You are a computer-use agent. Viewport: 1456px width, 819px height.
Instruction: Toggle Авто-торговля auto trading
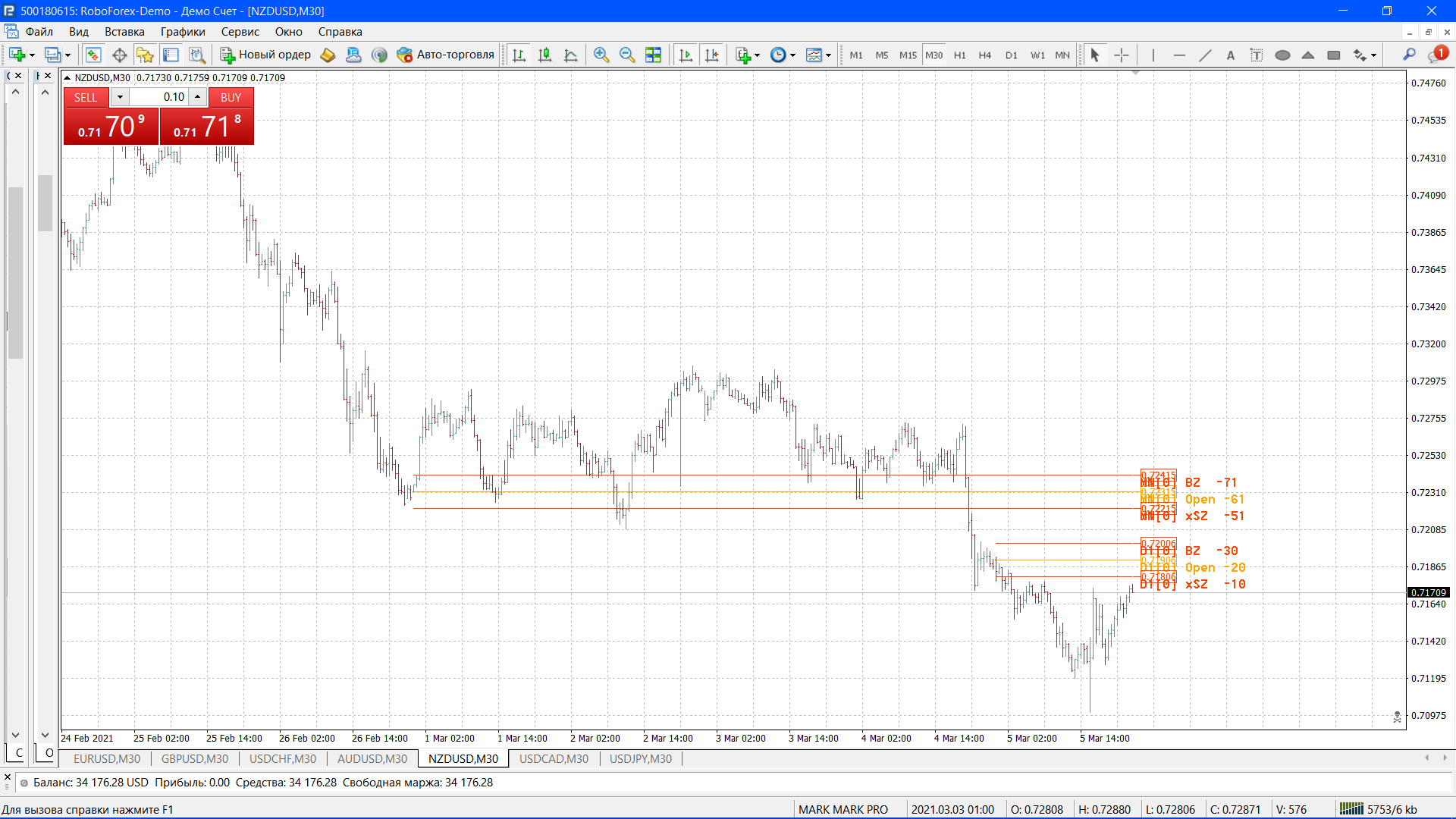coord(445,55)
